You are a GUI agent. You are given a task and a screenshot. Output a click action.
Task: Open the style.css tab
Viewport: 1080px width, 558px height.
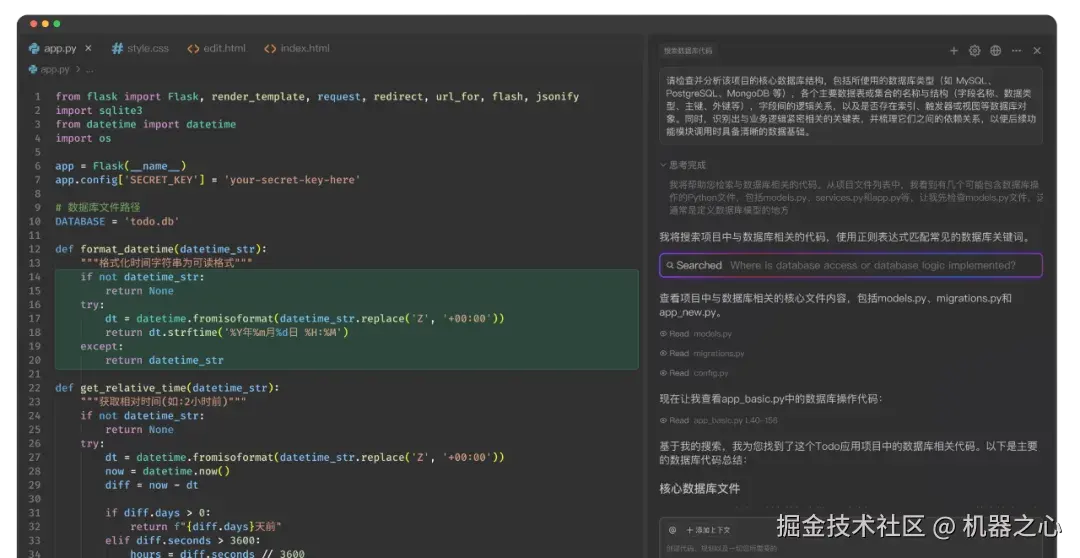tap(141, 48)
